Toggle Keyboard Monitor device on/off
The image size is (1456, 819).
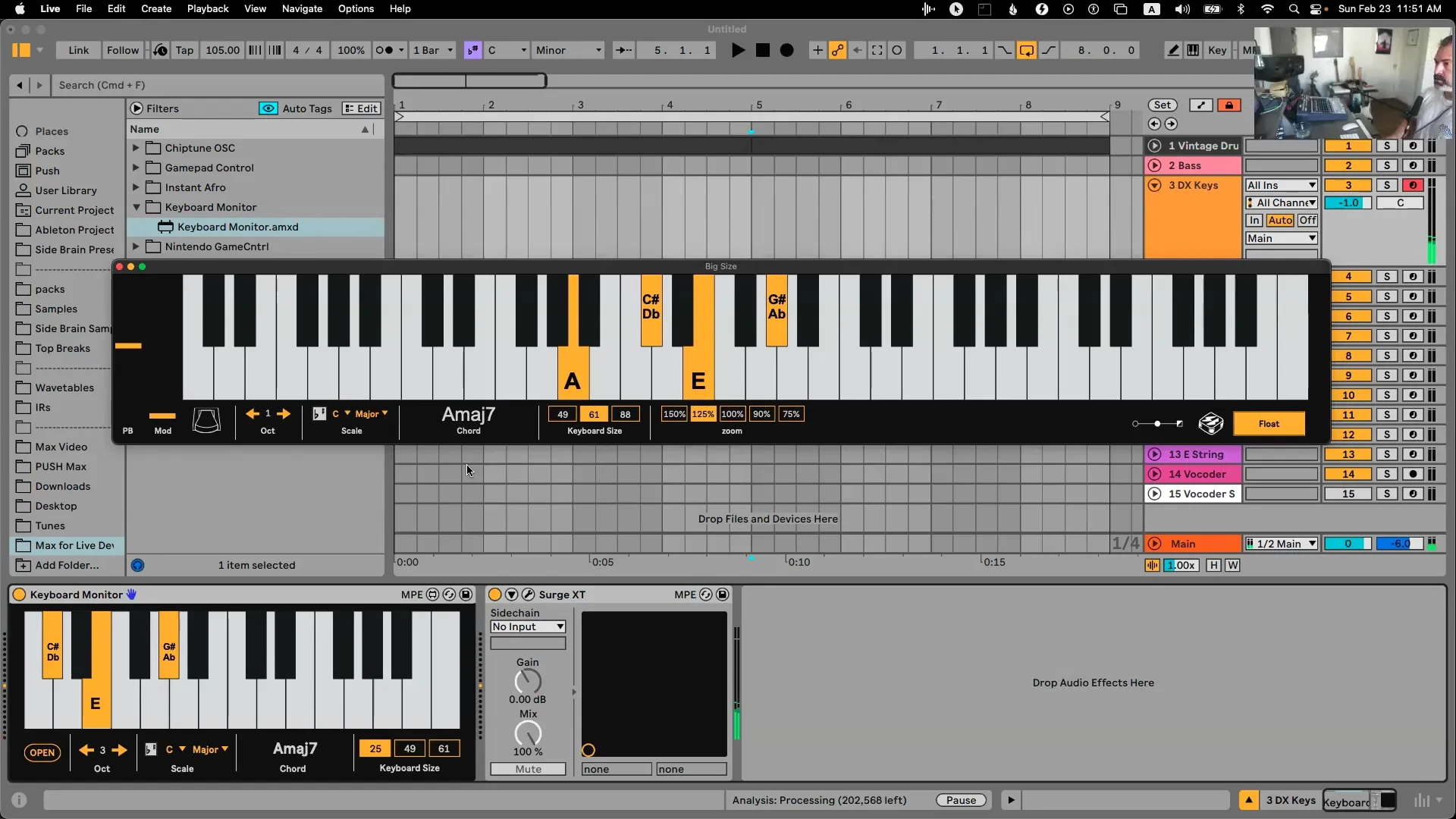pos(19,595)
